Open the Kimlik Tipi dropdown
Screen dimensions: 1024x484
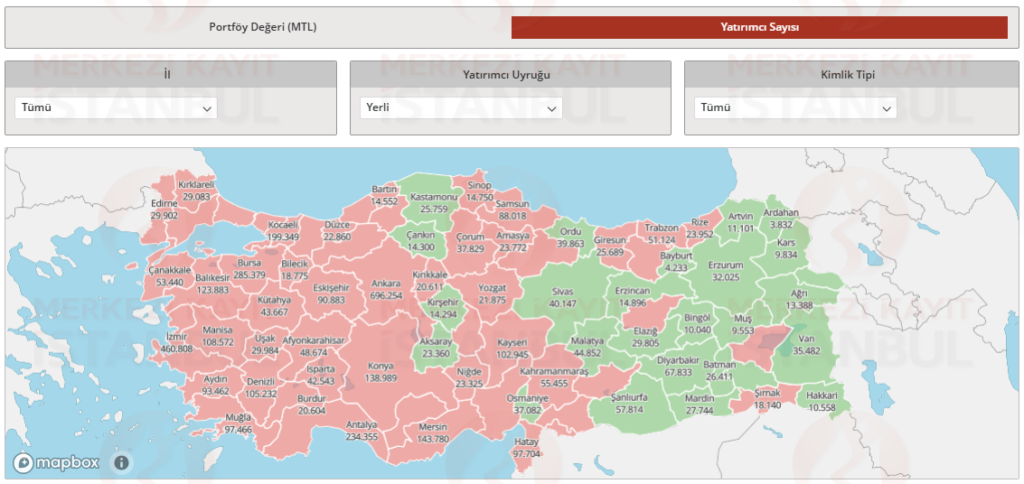pos(795,108)
